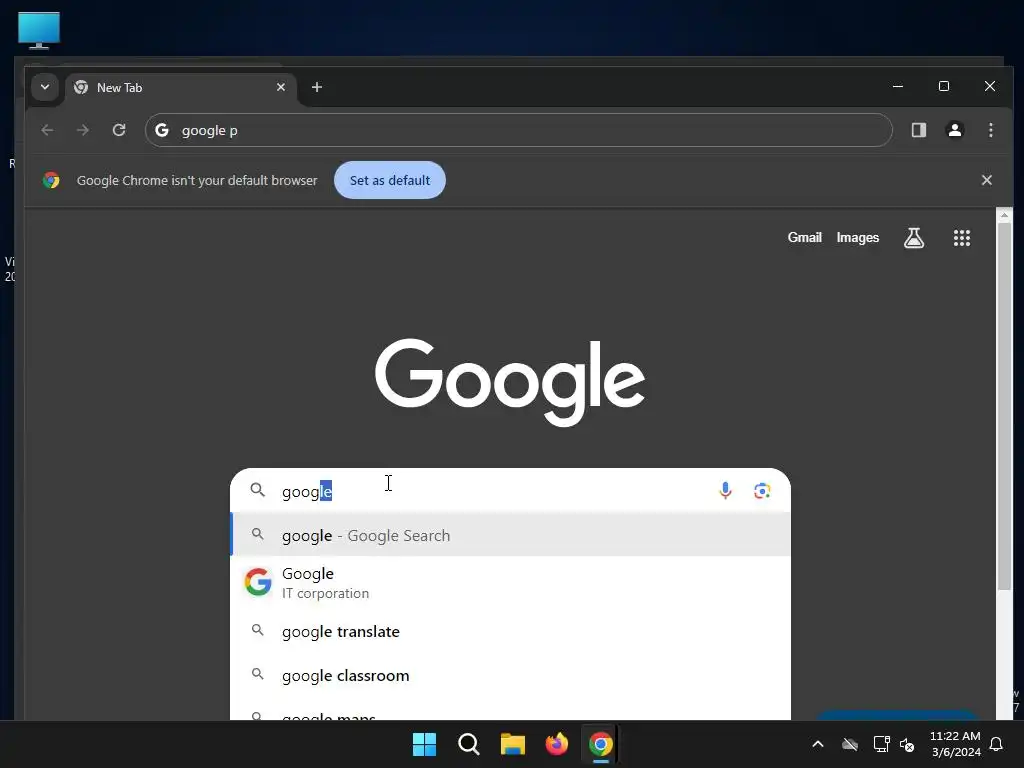Open the clock showing 11:22 AM
The image size is (1024, 768).
(x=955, y=744)
